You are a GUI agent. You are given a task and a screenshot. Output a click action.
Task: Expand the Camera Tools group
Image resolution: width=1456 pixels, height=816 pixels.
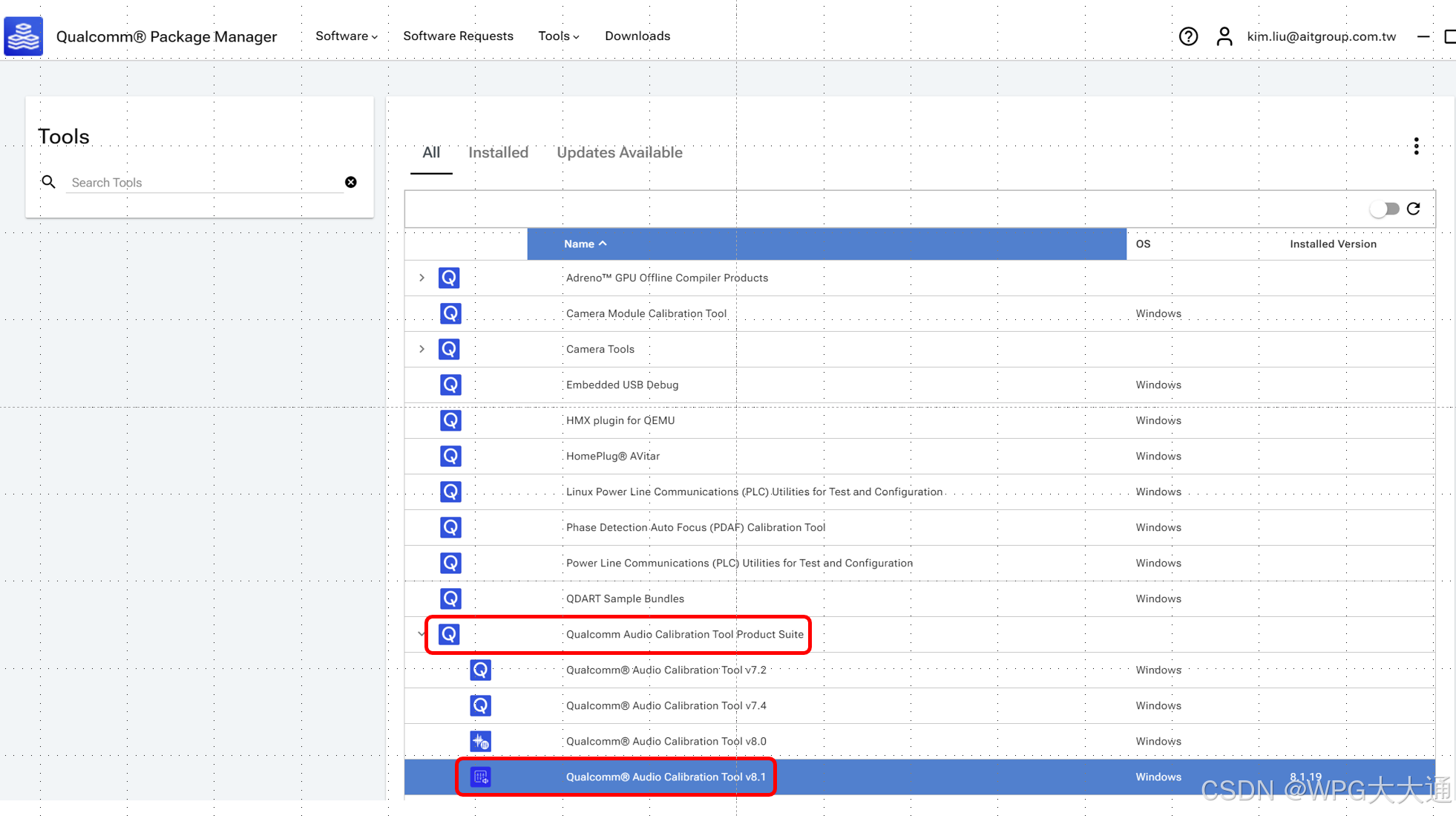click(x=422, y=349)
